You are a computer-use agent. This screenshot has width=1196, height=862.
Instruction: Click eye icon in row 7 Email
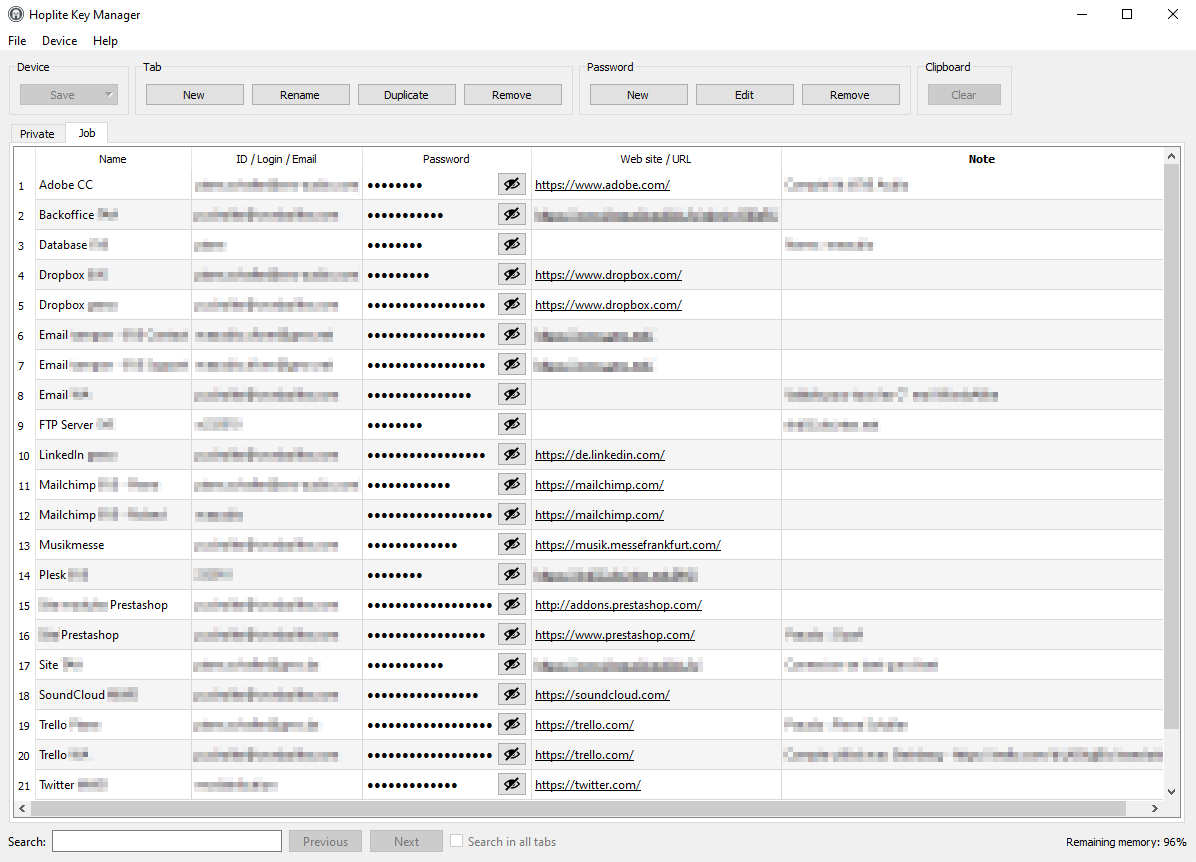[x=512, y=365]
